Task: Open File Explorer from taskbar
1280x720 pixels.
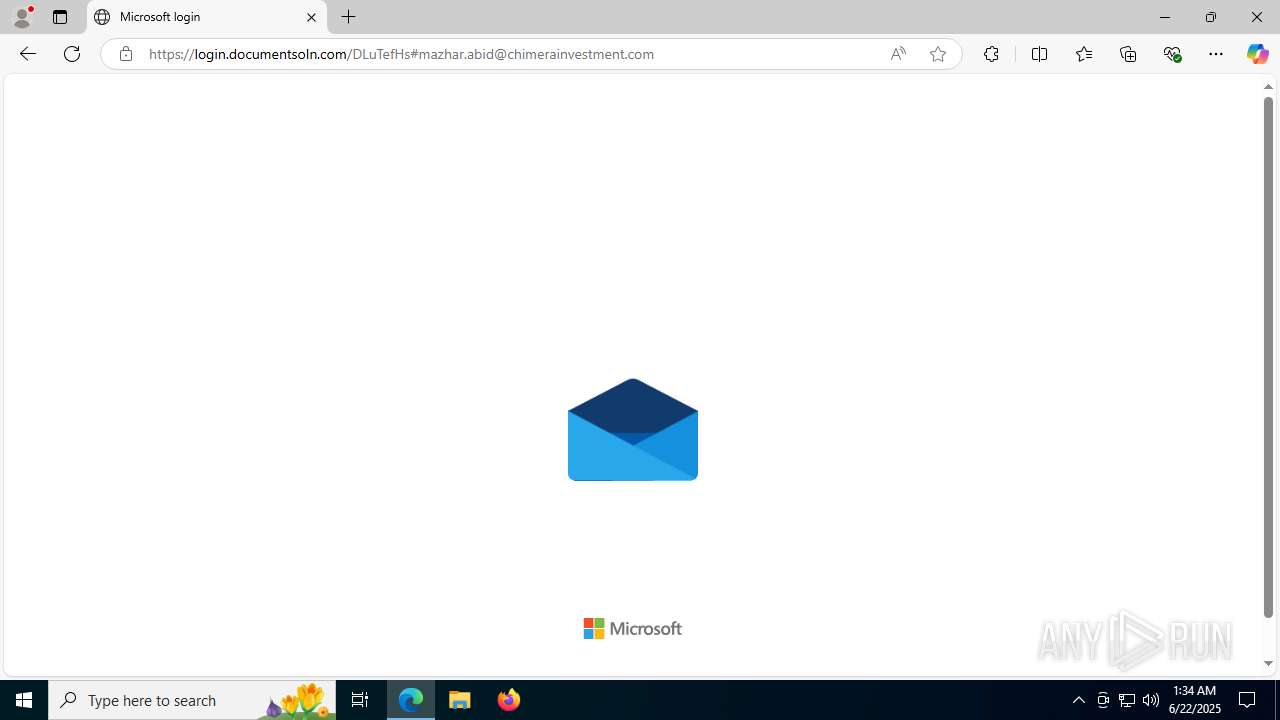Action: [460, 700]
